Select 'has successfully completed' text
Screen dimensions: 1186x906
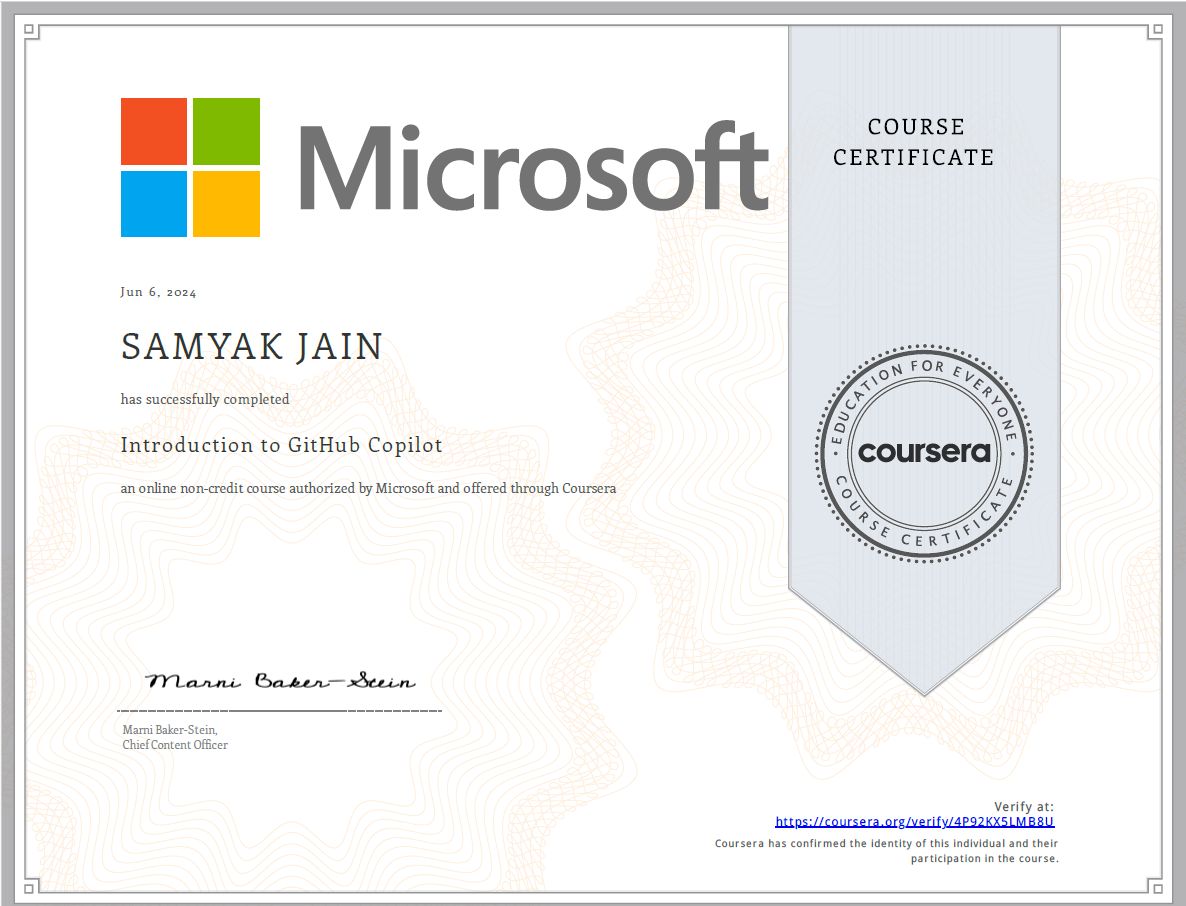[x=205, y=399]
